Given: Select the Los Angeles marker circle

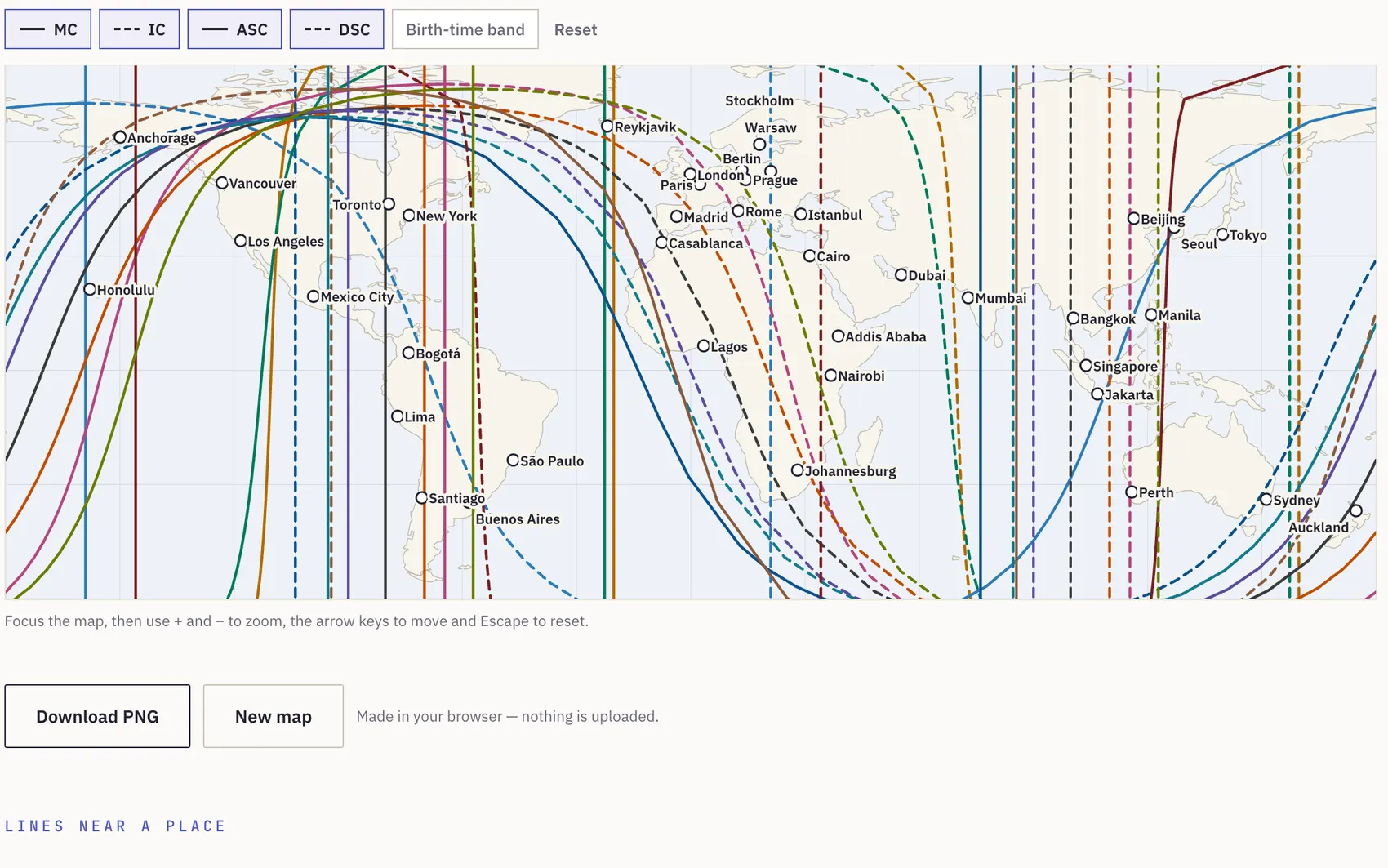Looking at the screenshot, I should click(x=241, y=241).
